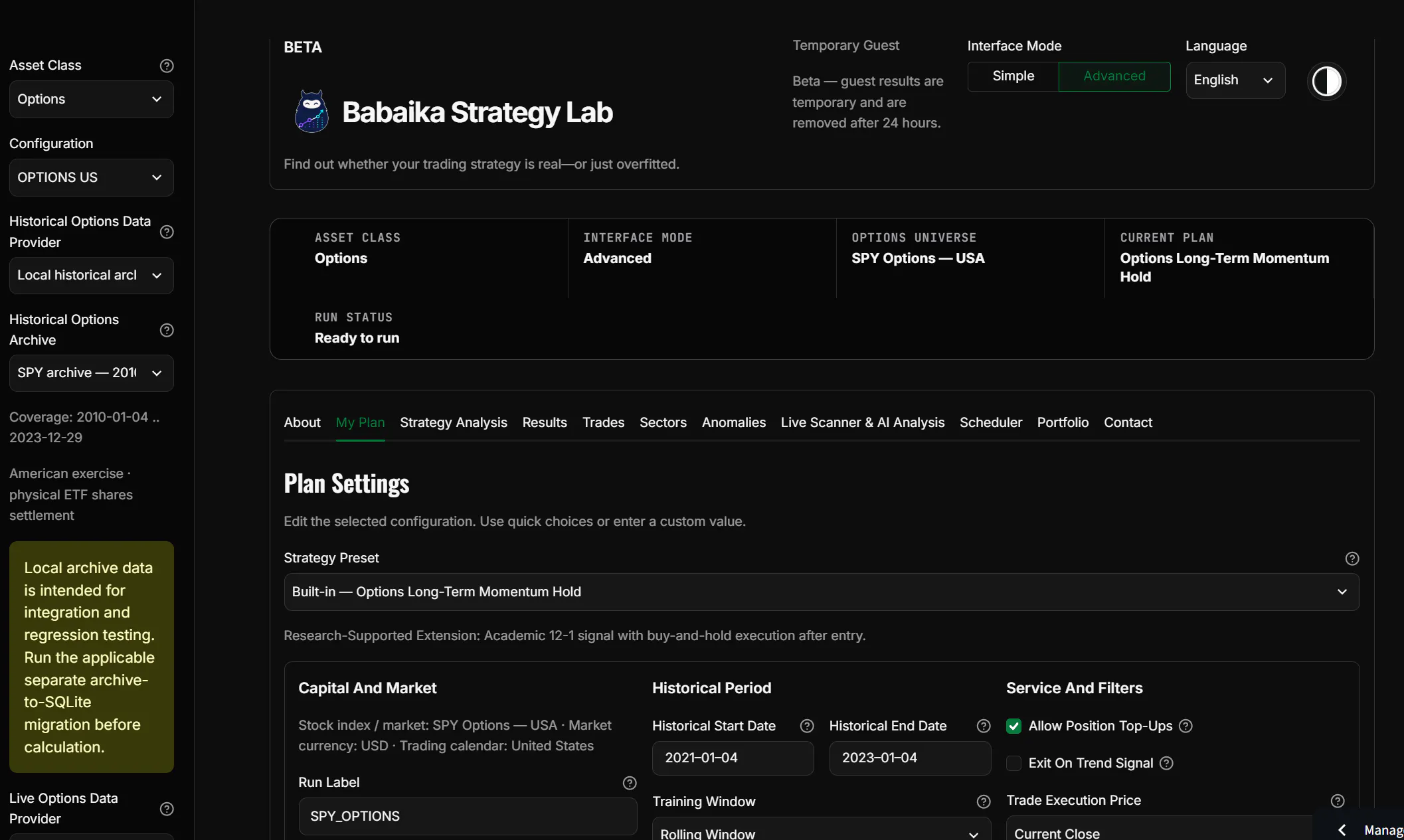The width and height of the screenshot is (1404, 840).
Task: Open help for Live Options Data Provider
Action: (167, 809)
